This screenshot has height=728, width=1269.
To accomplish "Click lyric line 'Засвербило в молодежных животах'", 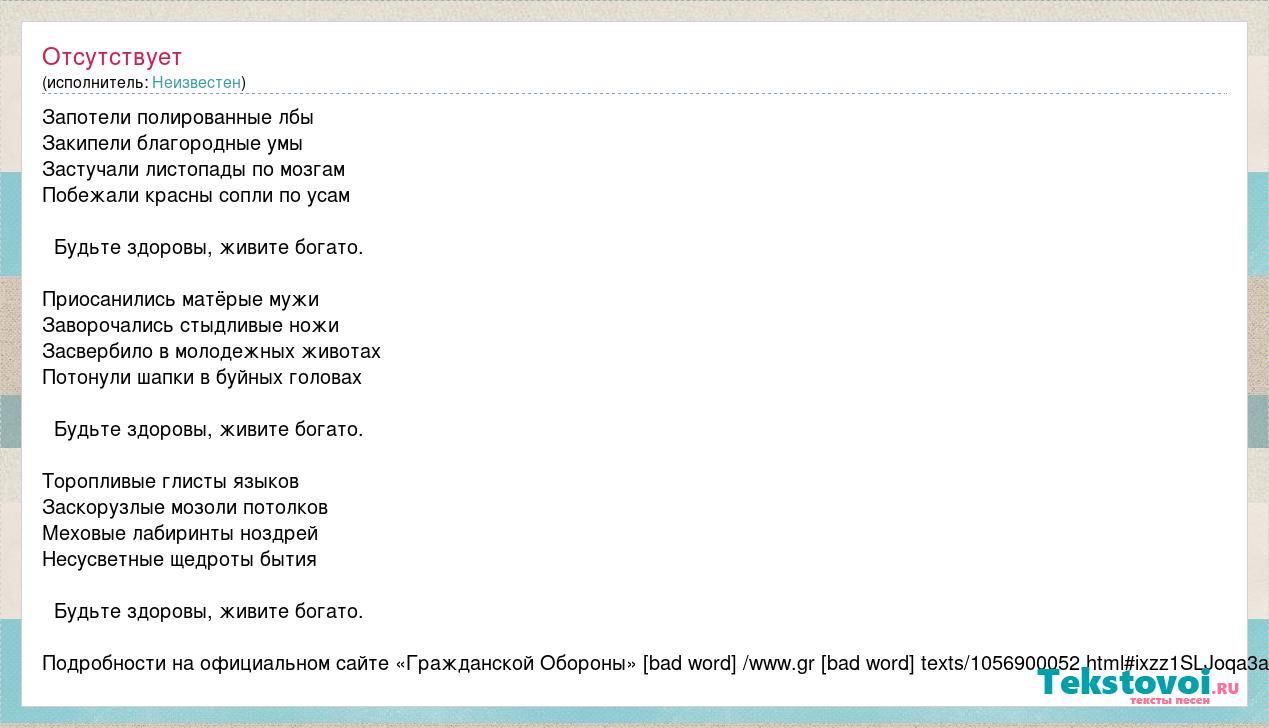I will click(211, 352).
